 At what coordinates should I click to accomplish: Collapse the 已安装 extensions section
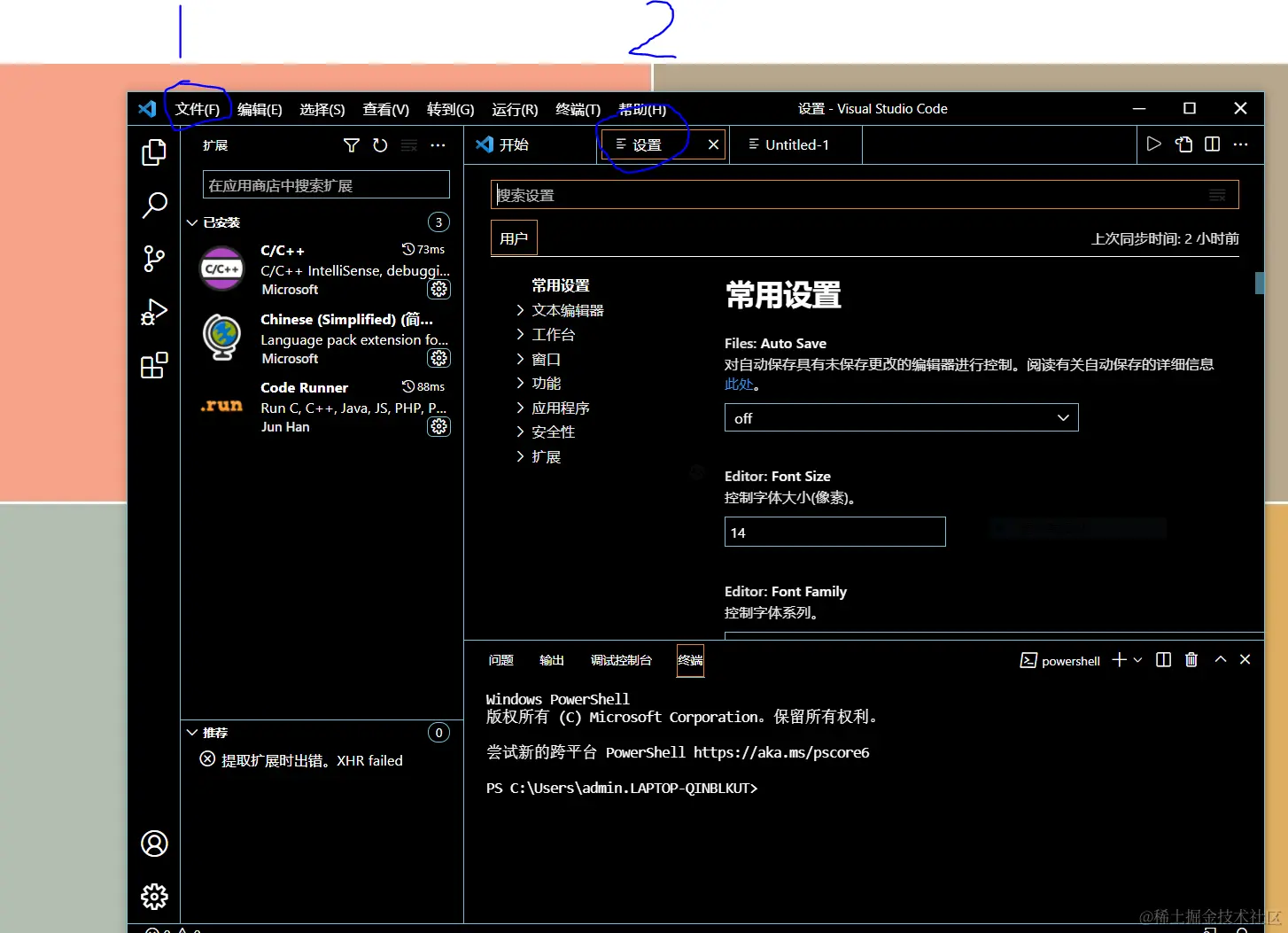pos(192,222)
